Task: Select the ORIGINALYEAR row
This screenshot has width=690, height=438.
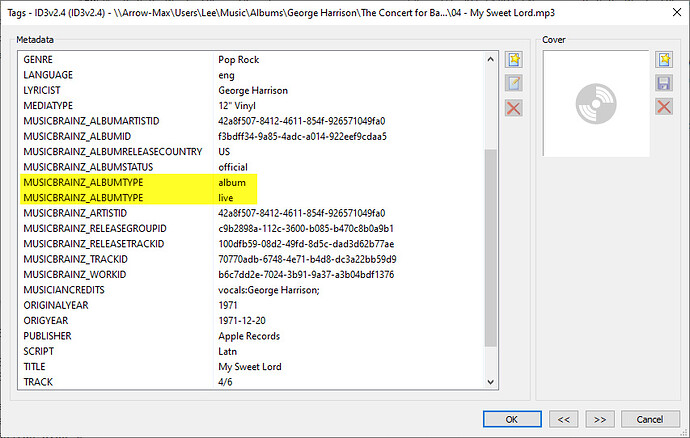Action: pyautogui.click(x=251, y=305)
